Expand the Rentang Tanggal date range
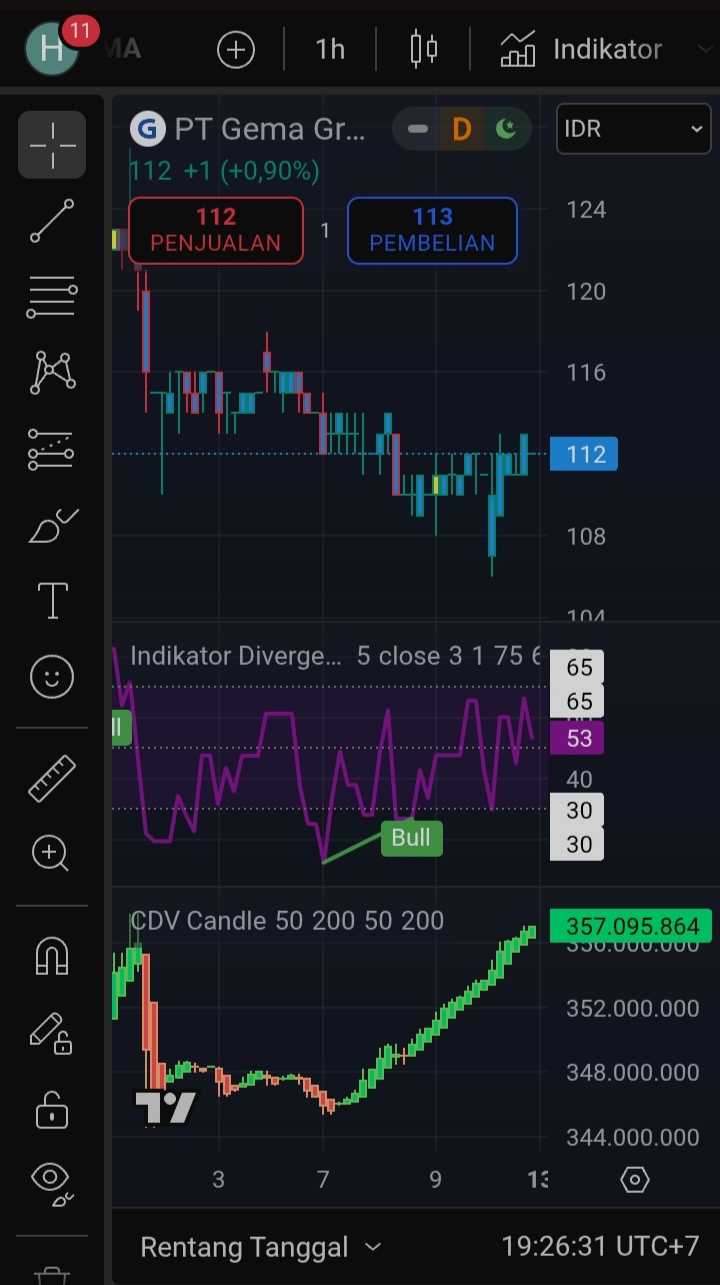Screen dimensions: 720x1285 coord(260,1247)
